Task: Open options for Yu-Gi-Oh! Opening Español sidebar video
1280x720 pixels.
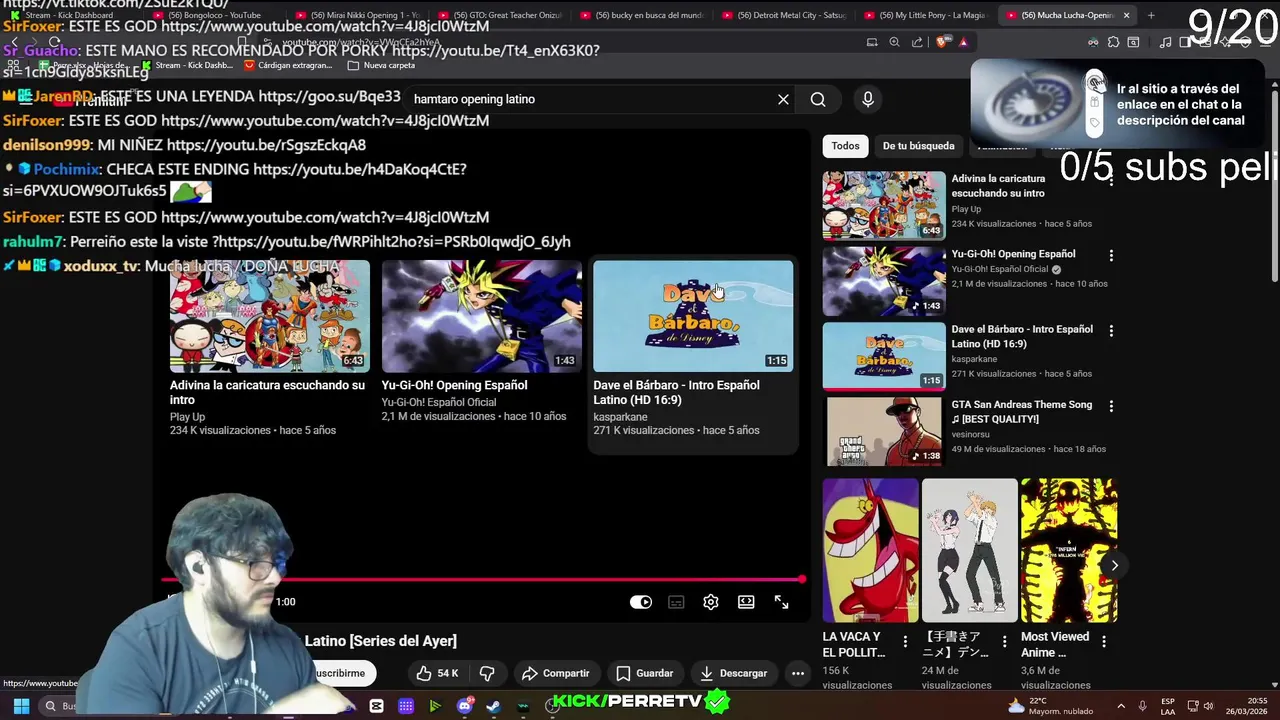Action: pos(1111,256)
